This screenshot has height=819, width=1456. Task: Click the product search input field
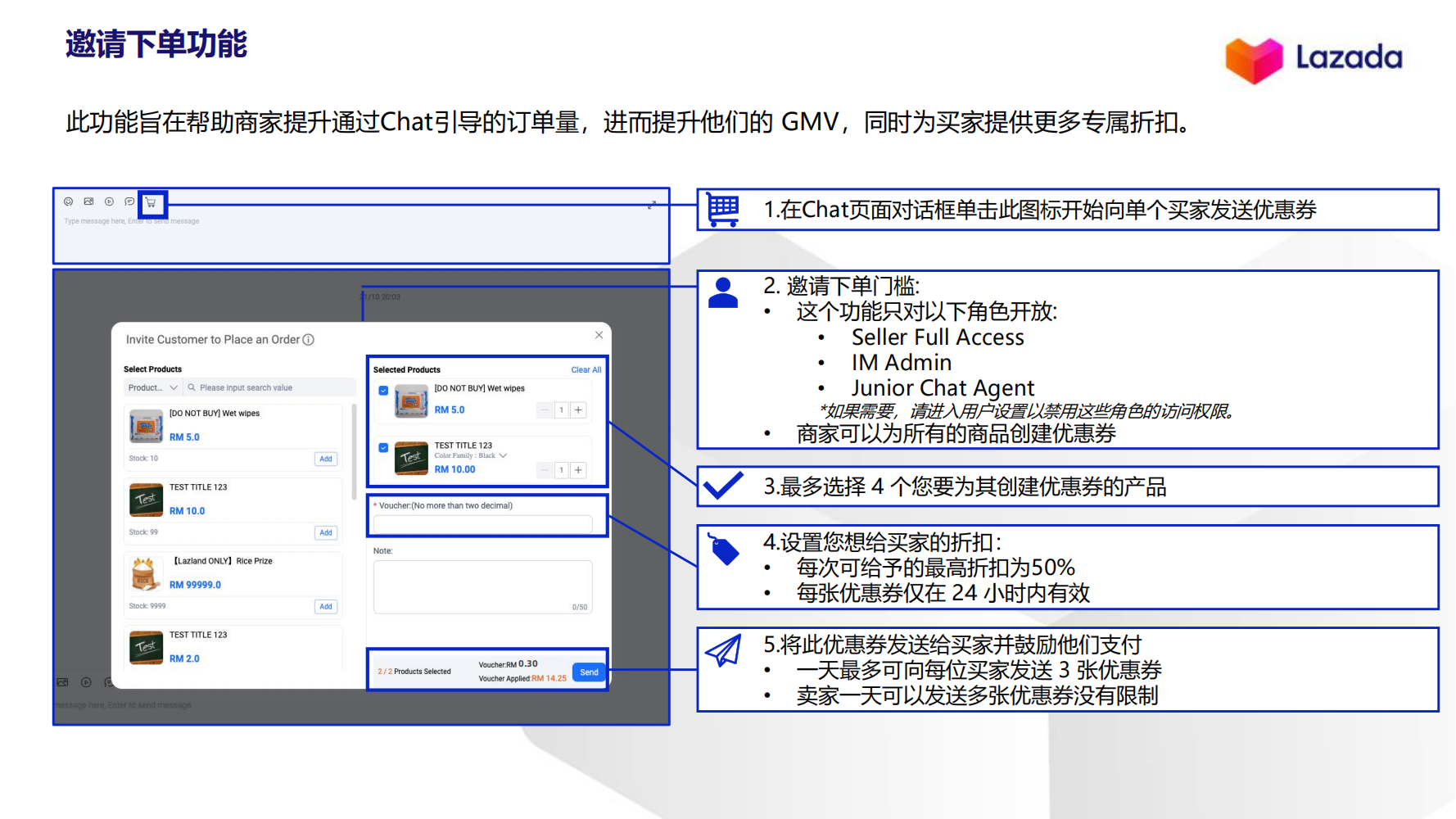(269, 387)
